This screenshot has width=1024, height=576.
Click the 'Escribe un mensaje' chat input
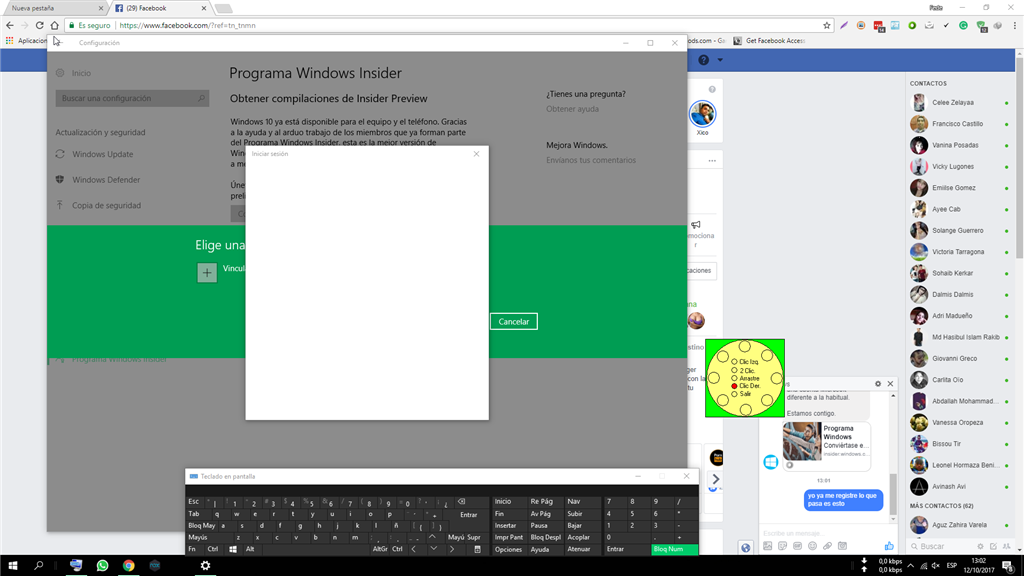pyautogui.click(x=822, y=533)
